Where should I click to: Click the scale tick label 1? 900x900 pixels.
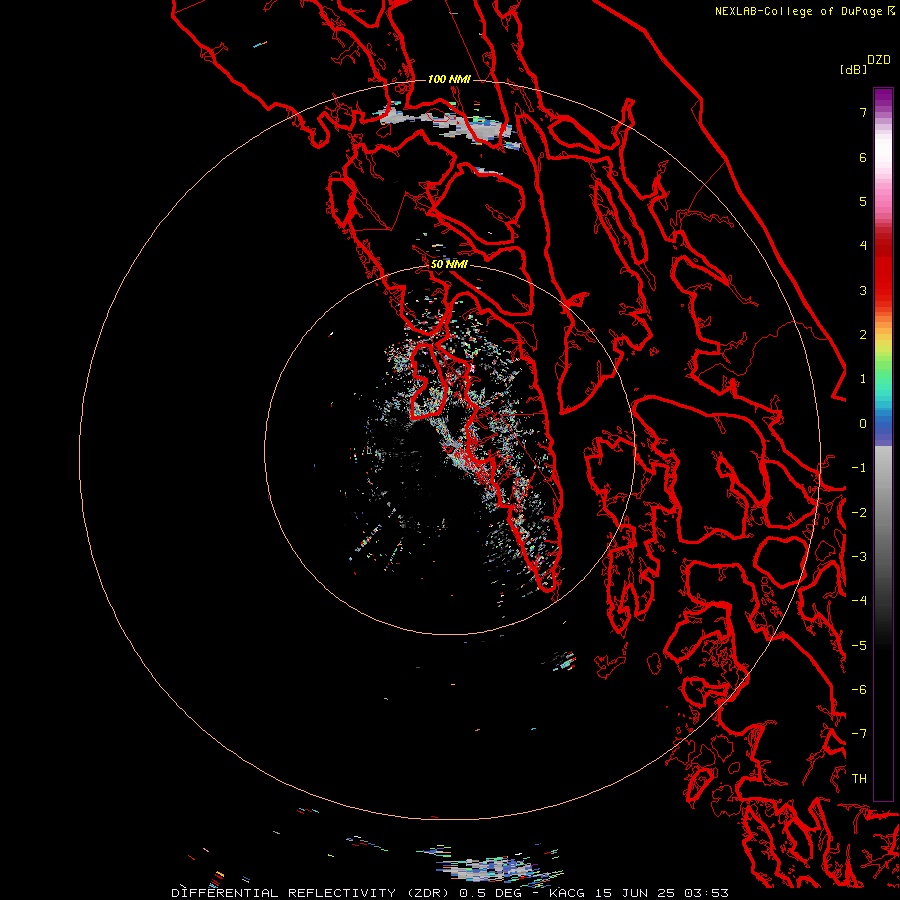pos(863,379)
